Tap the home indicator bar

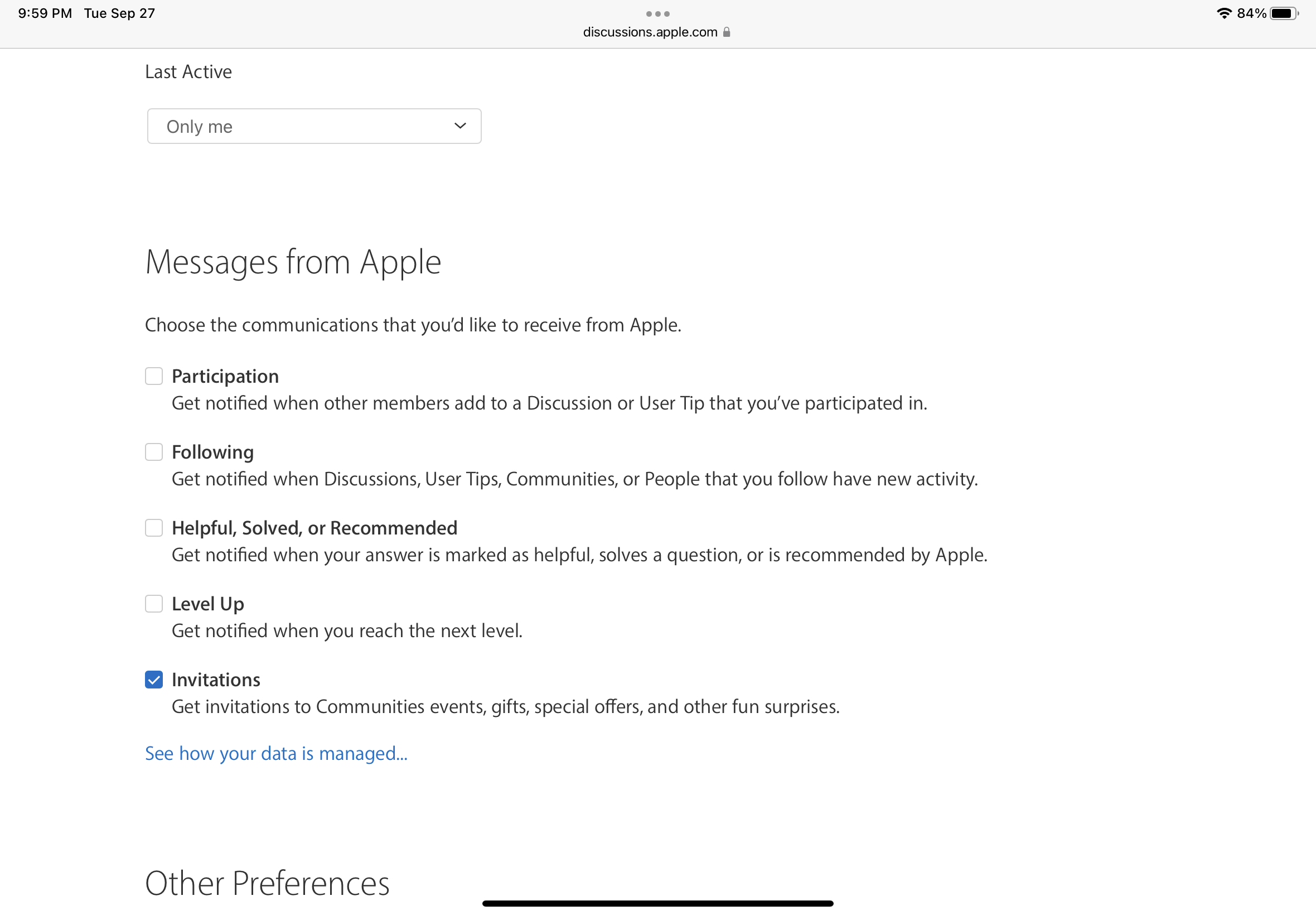point(657,903)
